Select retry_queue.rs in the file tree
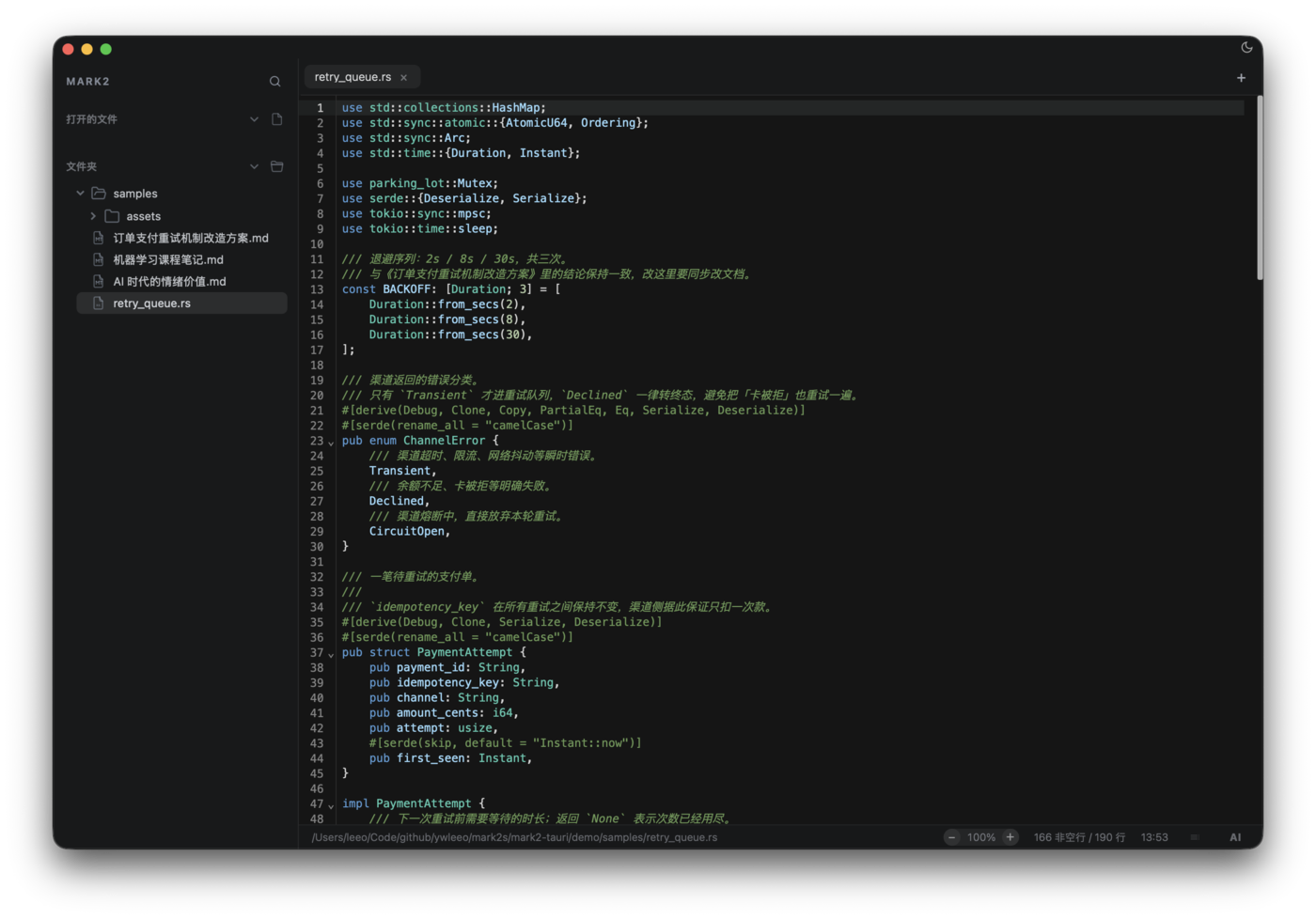 pyautogui.click(x=181, y=304)
